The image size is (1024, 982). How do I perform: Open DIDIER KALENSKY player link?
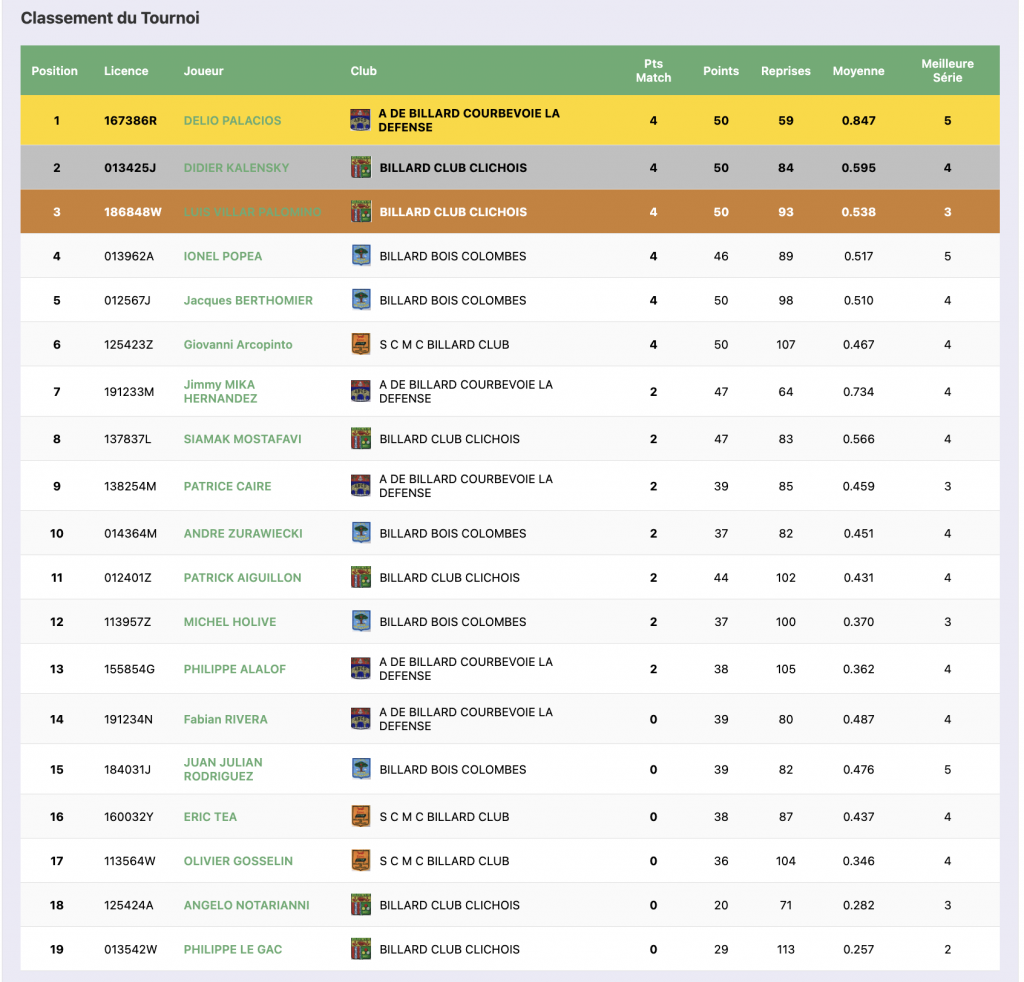pos(236,168)
